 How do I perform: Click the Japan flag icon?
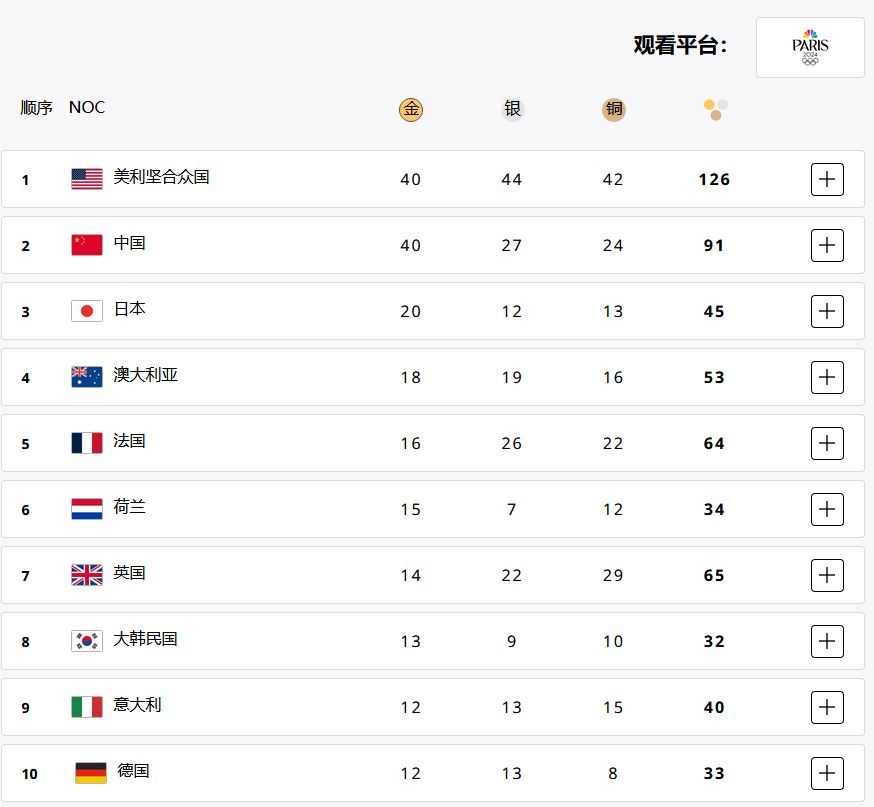point(87,311)
